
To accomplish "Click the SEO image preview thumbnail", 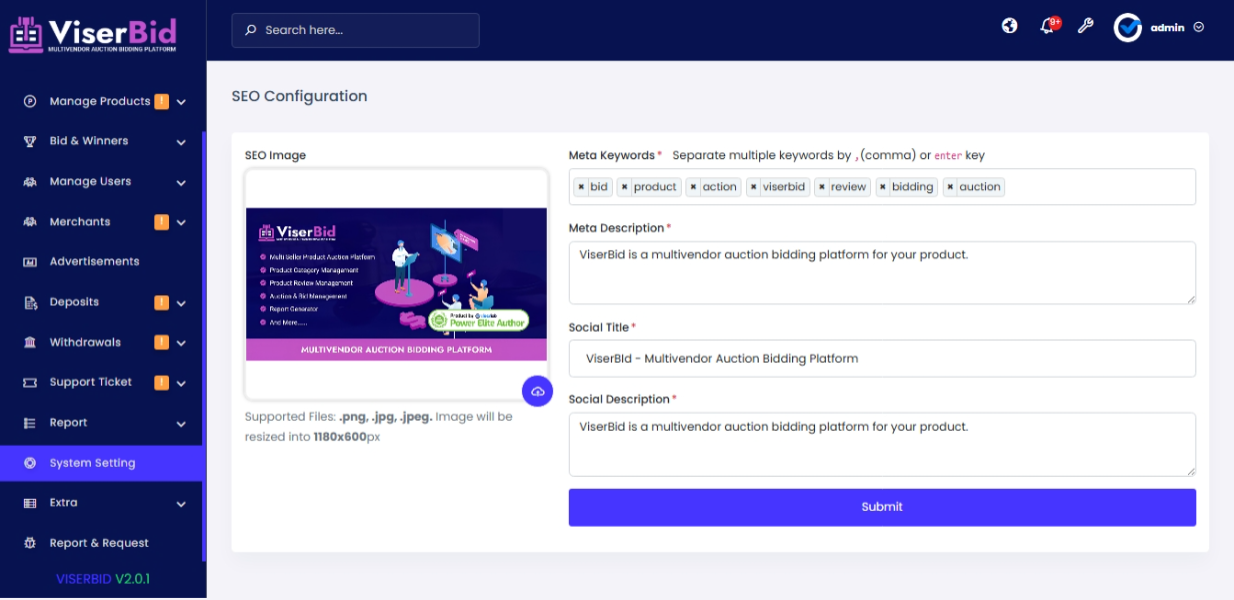I will [x=396, y=284].
